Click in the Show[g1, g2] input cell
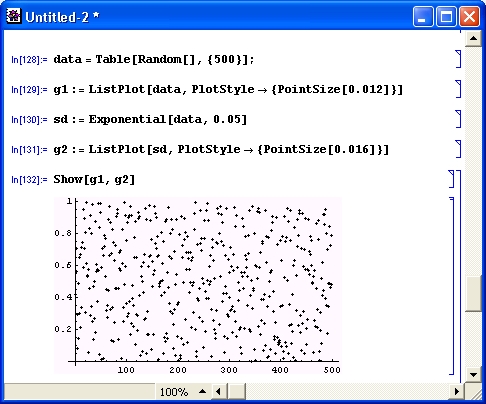This screenshot has height=404, width=486. tap(94, 179)
